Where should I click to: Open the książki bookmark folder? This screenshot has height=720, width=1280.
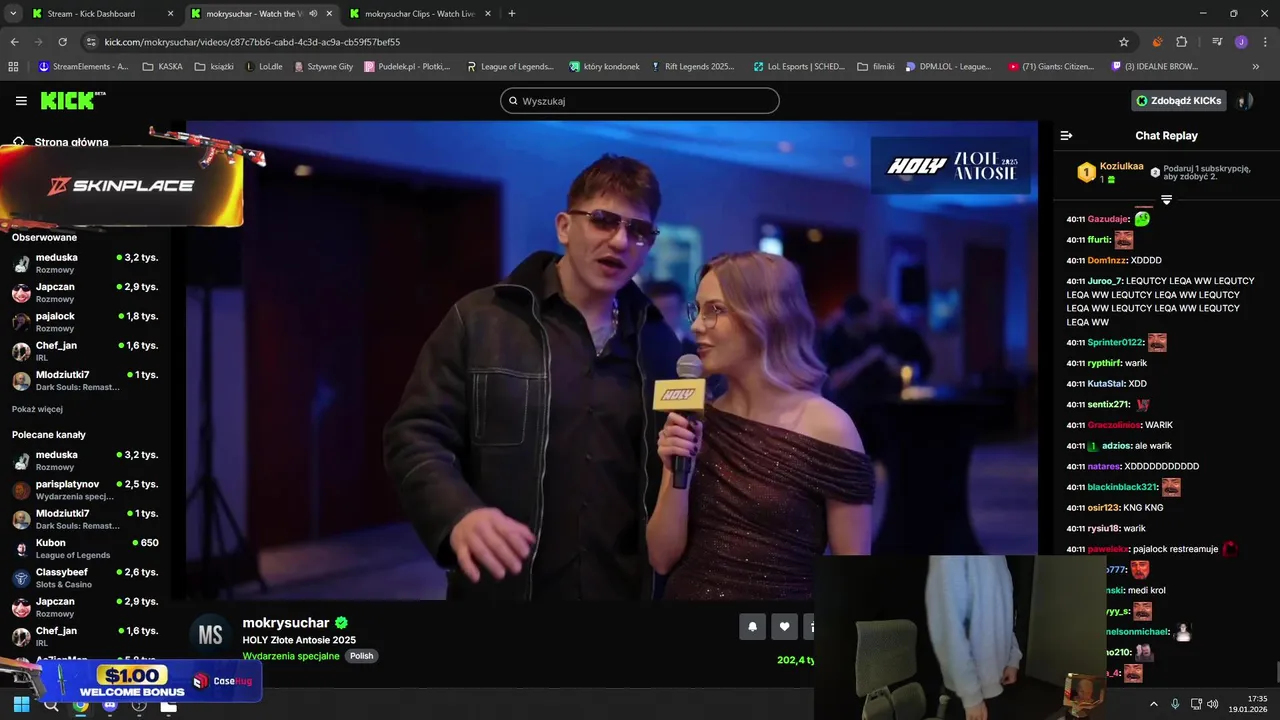pyautogui.click(x=214, y=67)
